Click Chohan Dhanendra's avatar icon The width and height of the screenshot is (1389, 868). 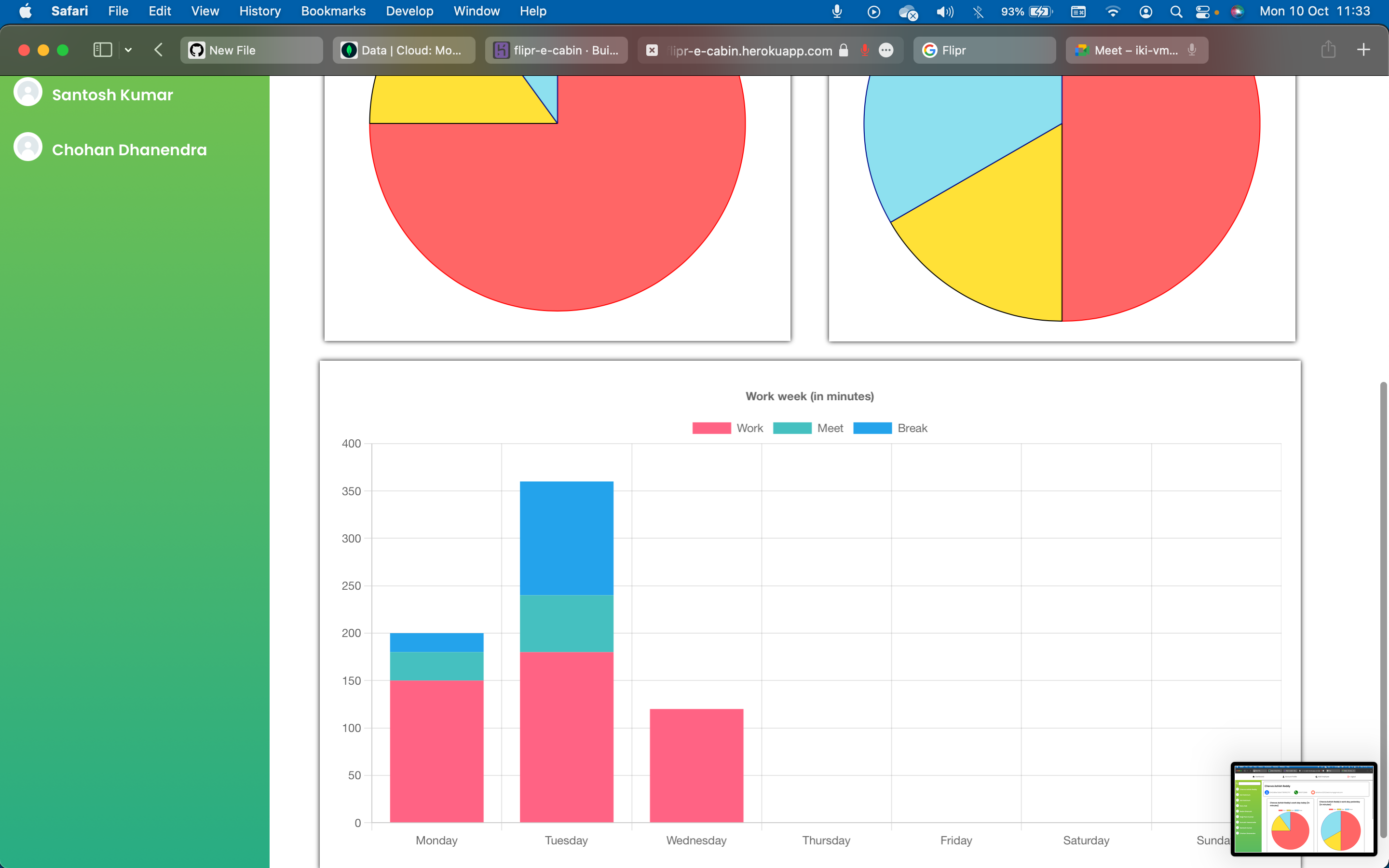(28, 148)
